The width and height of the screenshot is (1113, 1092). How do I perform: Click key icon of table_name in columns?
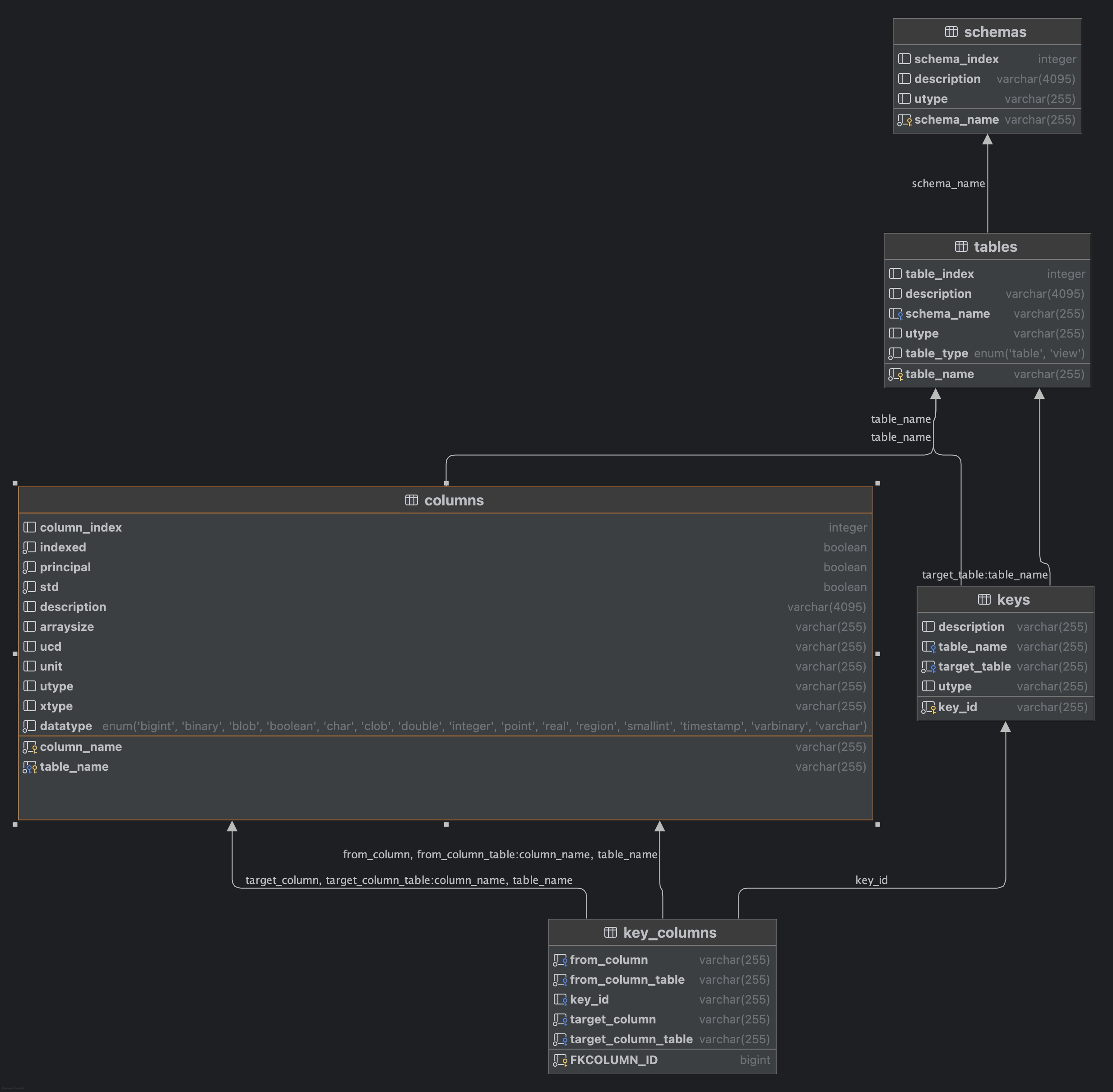pyautogui.click(x=30, y=768)
